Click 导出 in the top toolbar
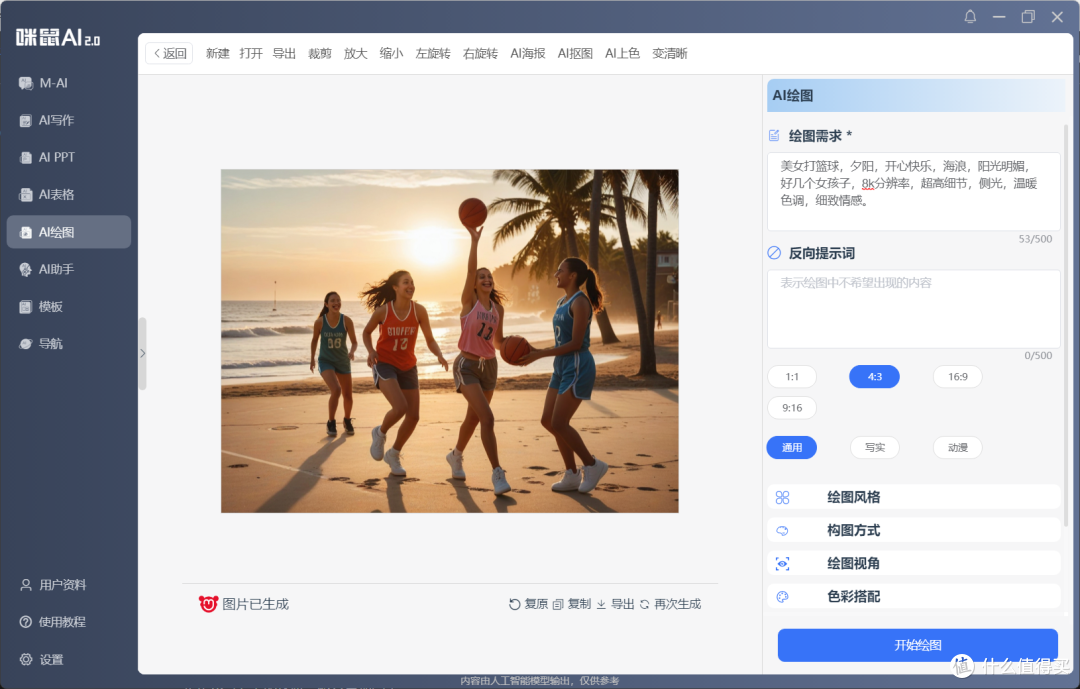The height and width of the screenshot is (689, 1080). [284, 54]
